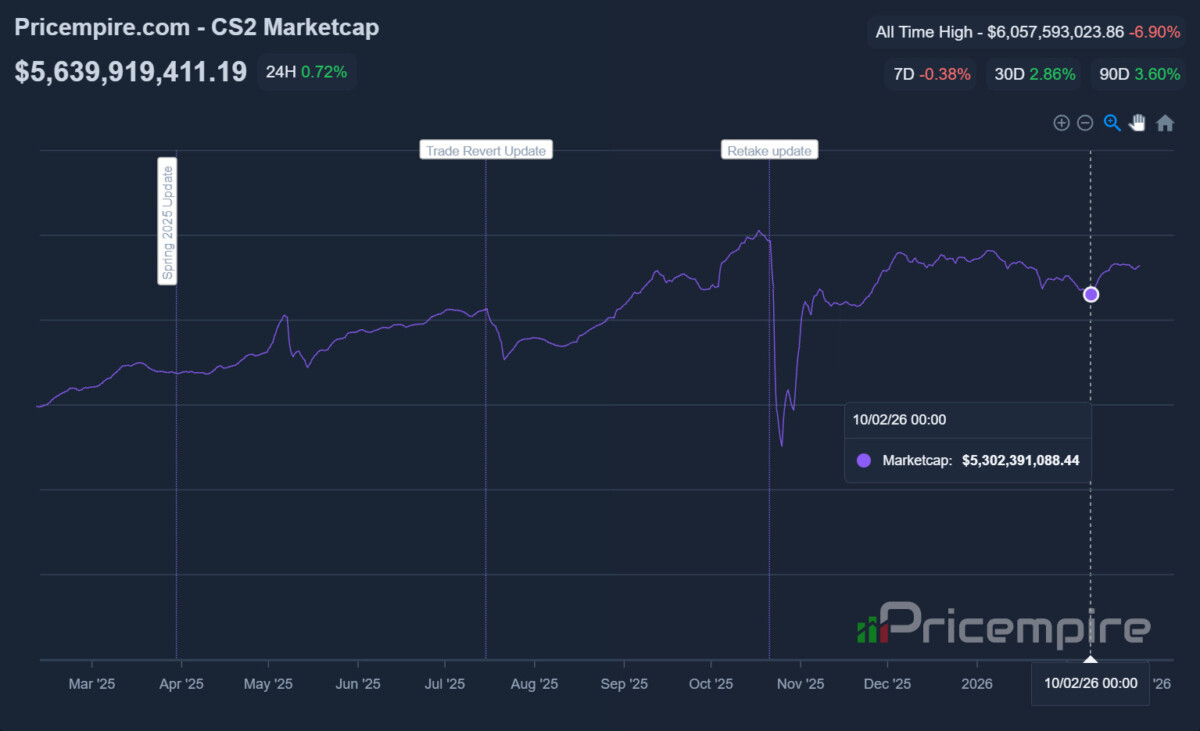
Task: Click the Retake update annotation label
Action: pyautogui.click(x=769, y=151)
